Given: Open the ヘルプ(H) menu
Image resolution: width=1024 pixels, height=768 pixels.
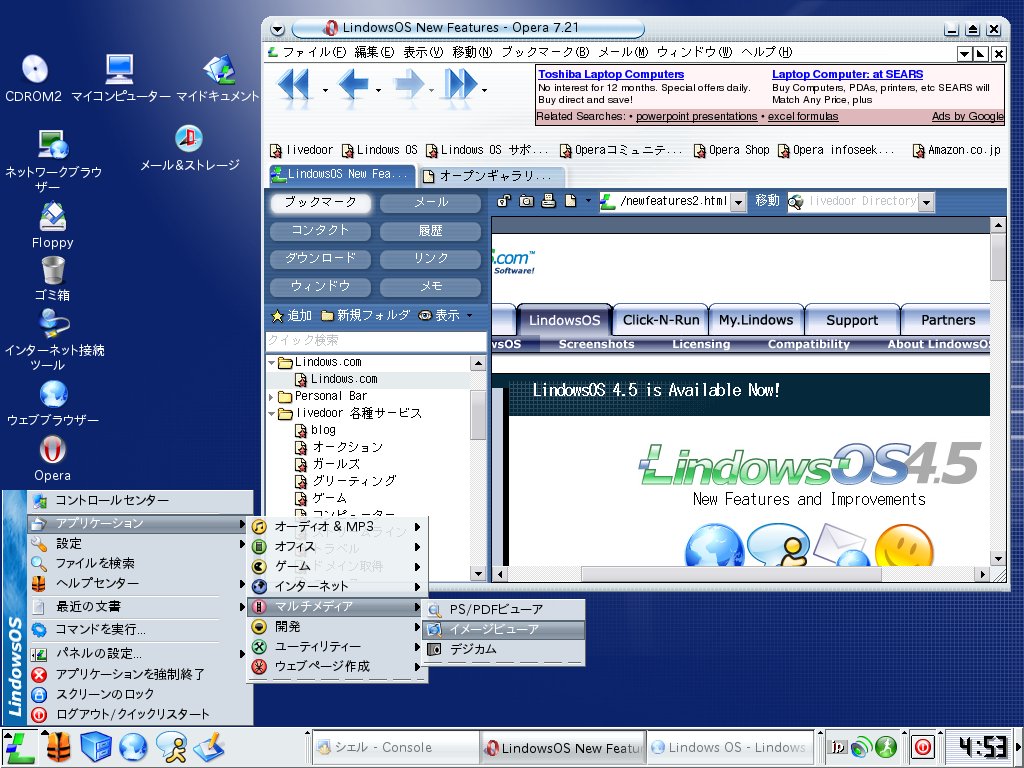Looking at the screenshot, I should tap(767, 52).
